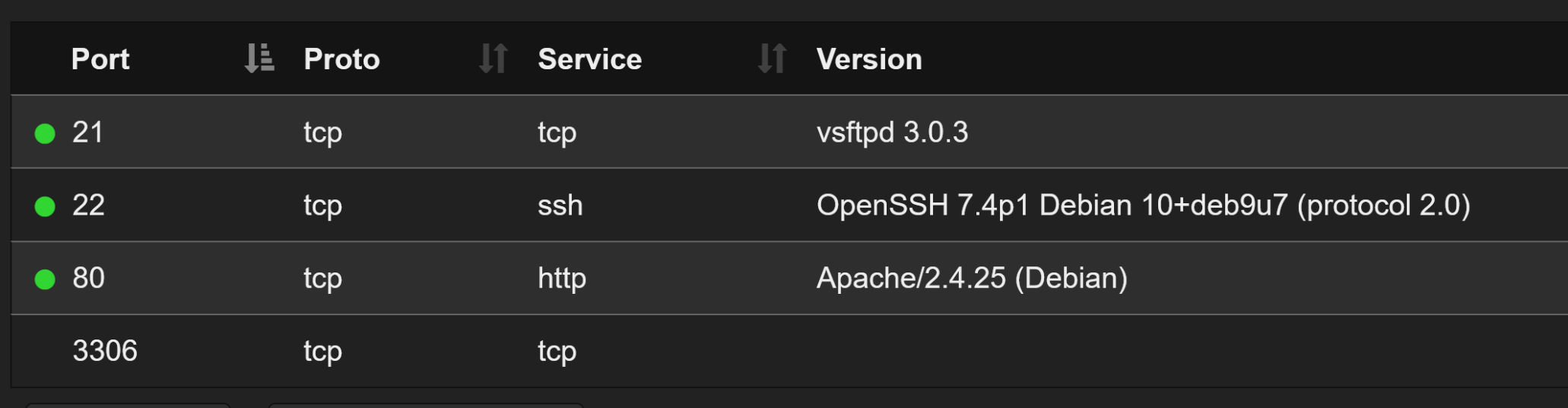
Task: Click the green status dot for port 80
Action: tap(45, 279)
